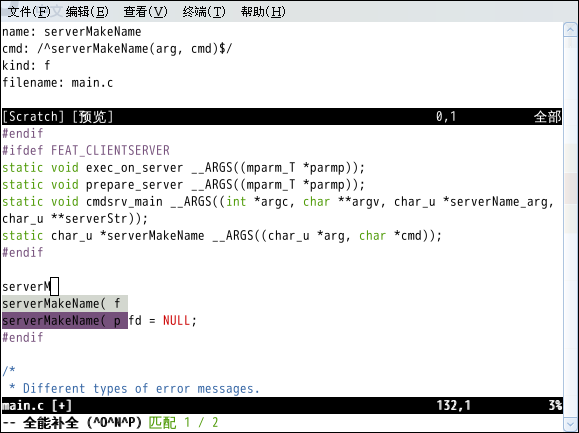Open the 帮助(H) menu
The height and width of the screenshot is (433, 579).
pyautogui.click(x=263, y=12)
